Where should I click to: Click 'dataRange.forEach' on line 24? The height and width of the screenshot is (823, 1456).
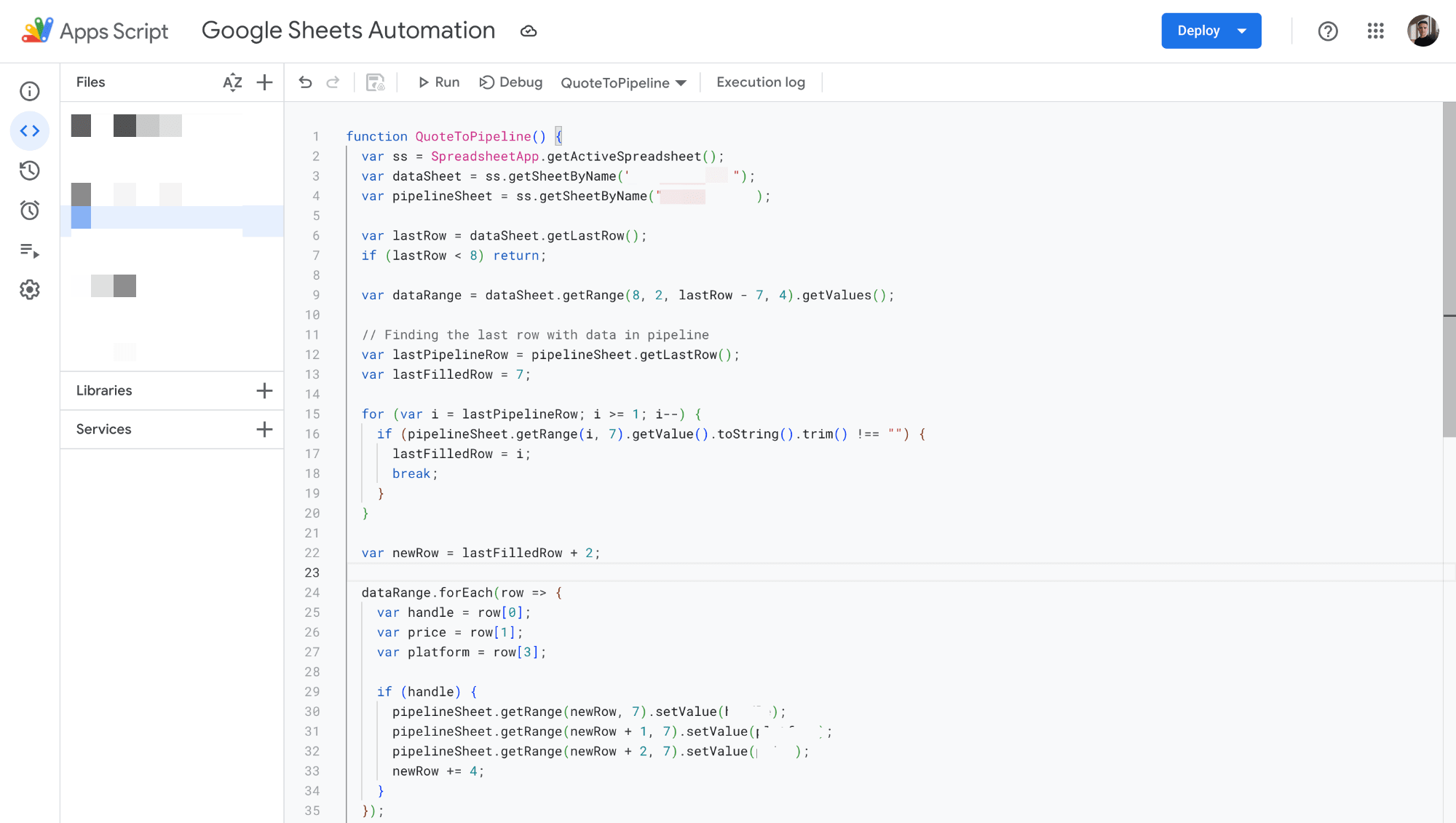(x=427, y=593)
